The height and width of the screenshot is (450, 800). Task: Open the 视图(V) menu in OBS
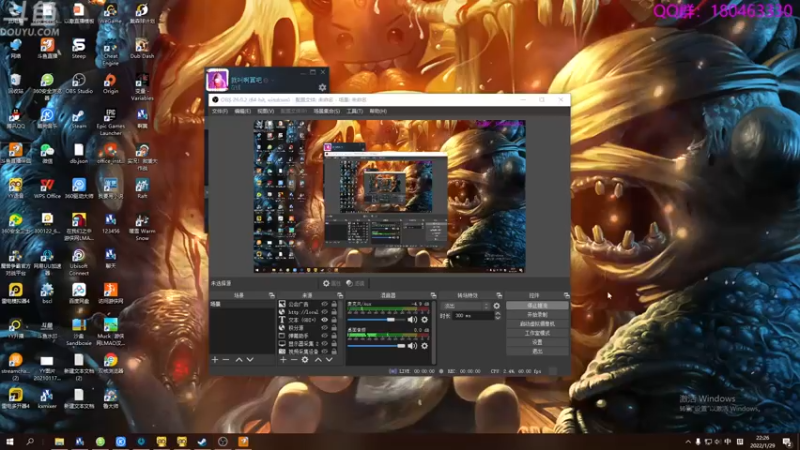(x=265, y=111)
